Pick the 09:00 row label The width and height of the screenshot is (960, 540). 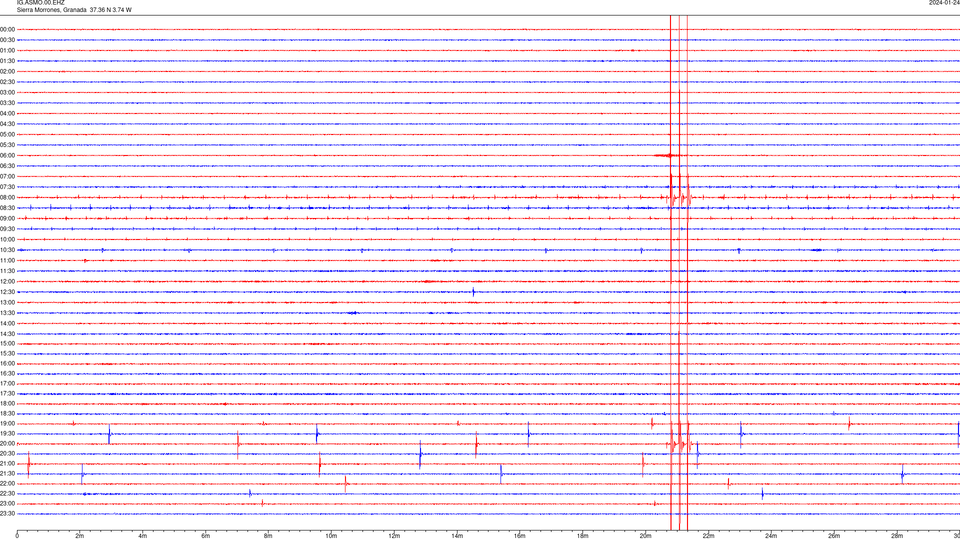click(7, 218)
